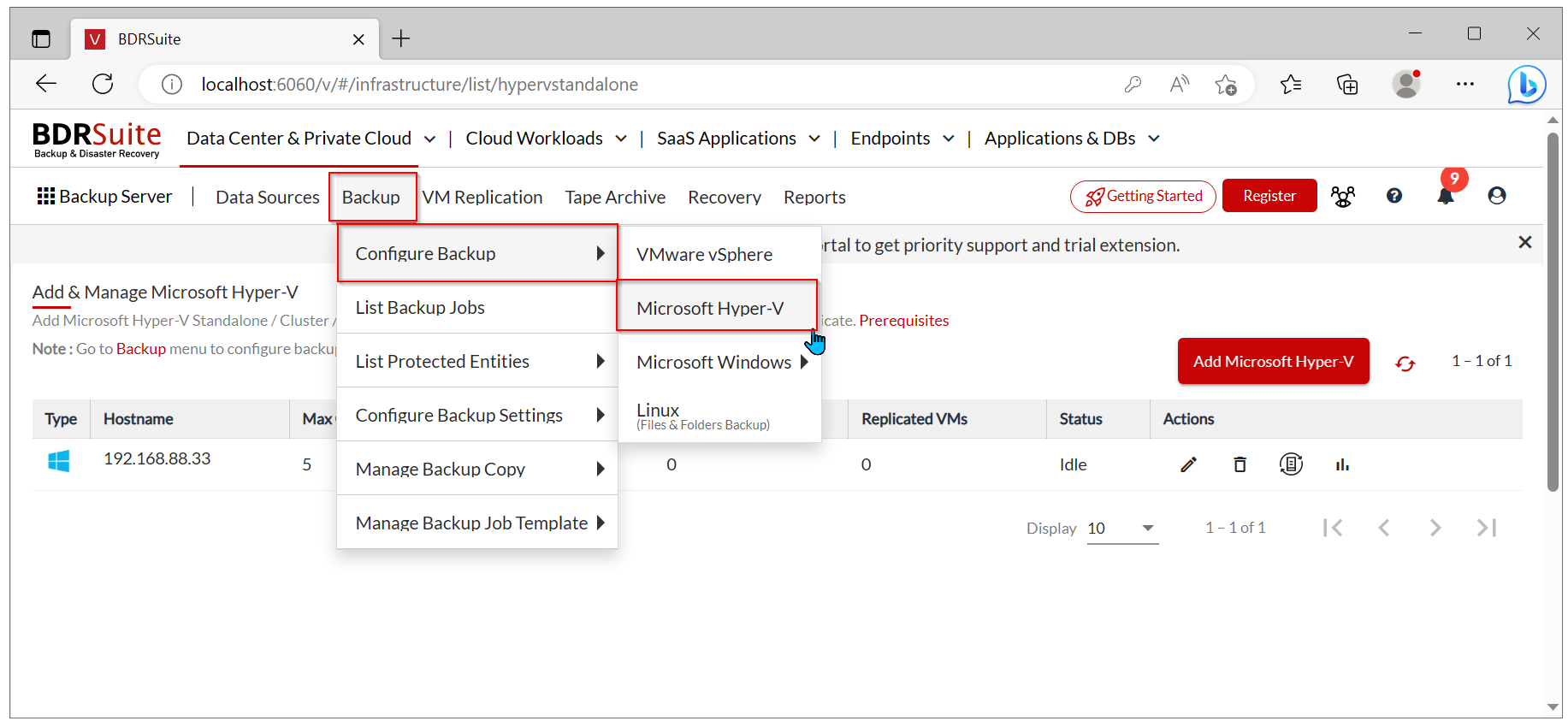Screen dimensions: 1568x727
Task: Open the Backup menu
Action: coord(372,198)
